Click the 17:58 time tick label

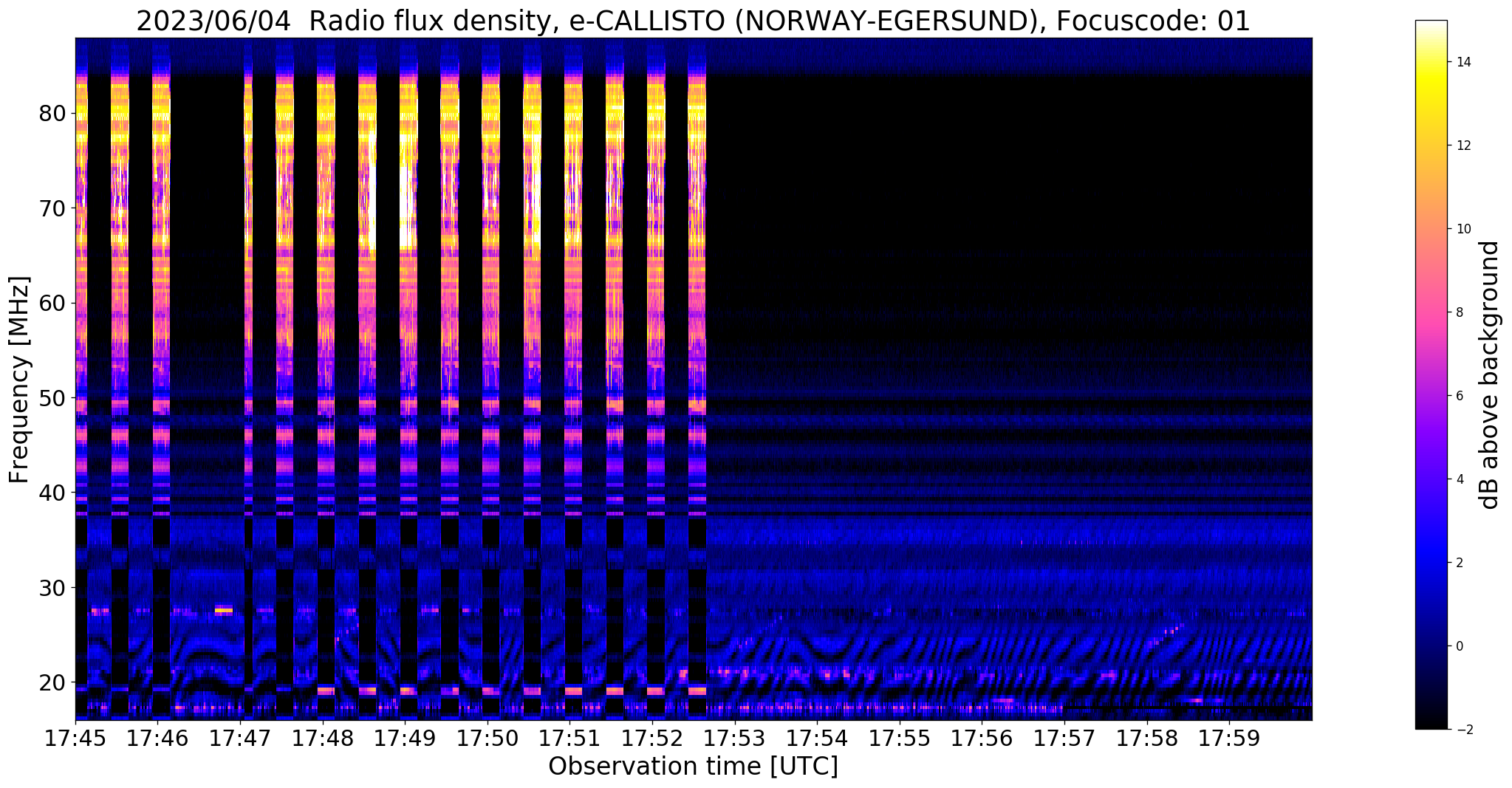(x=1146, y=738)
